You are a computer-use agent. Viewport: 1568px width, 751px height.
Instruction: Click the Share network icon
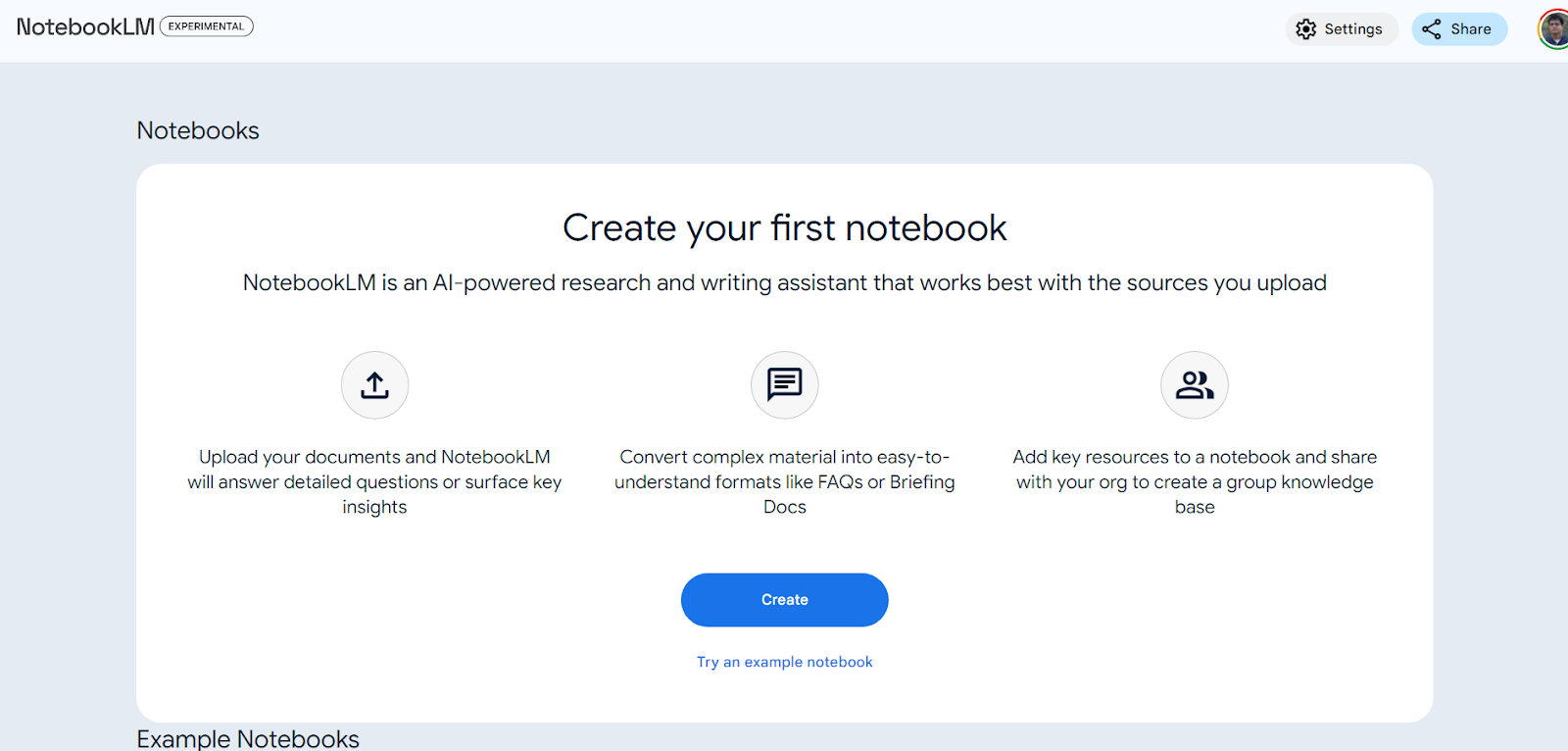[x=1432, y=29]
